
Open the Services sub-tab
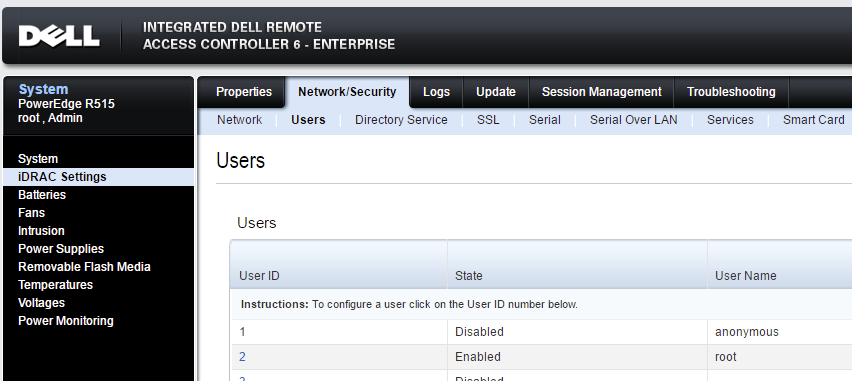click(730, 120)
